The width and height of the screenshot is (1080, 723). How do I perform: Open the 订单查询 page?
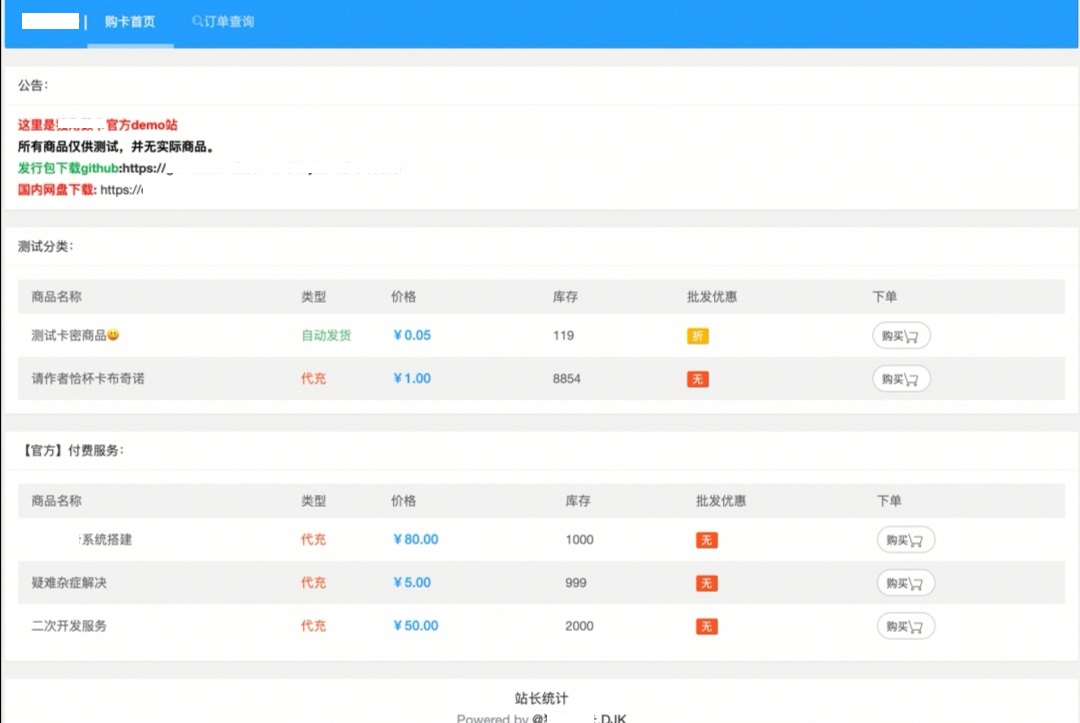[x=229, y=21]
